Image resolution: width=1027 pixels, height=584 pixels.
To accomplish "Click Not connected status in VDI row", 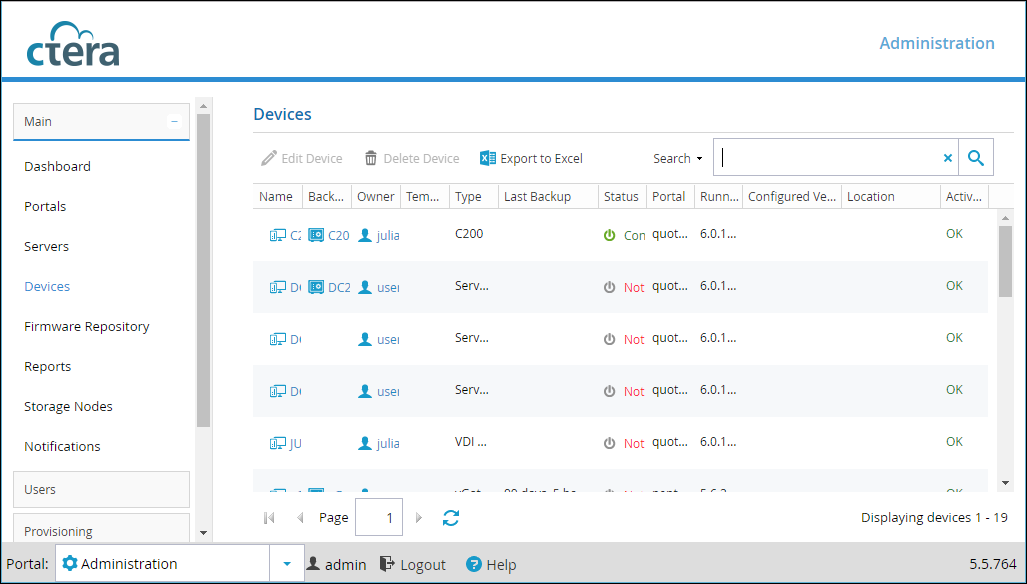I will [x=634, y=443].
